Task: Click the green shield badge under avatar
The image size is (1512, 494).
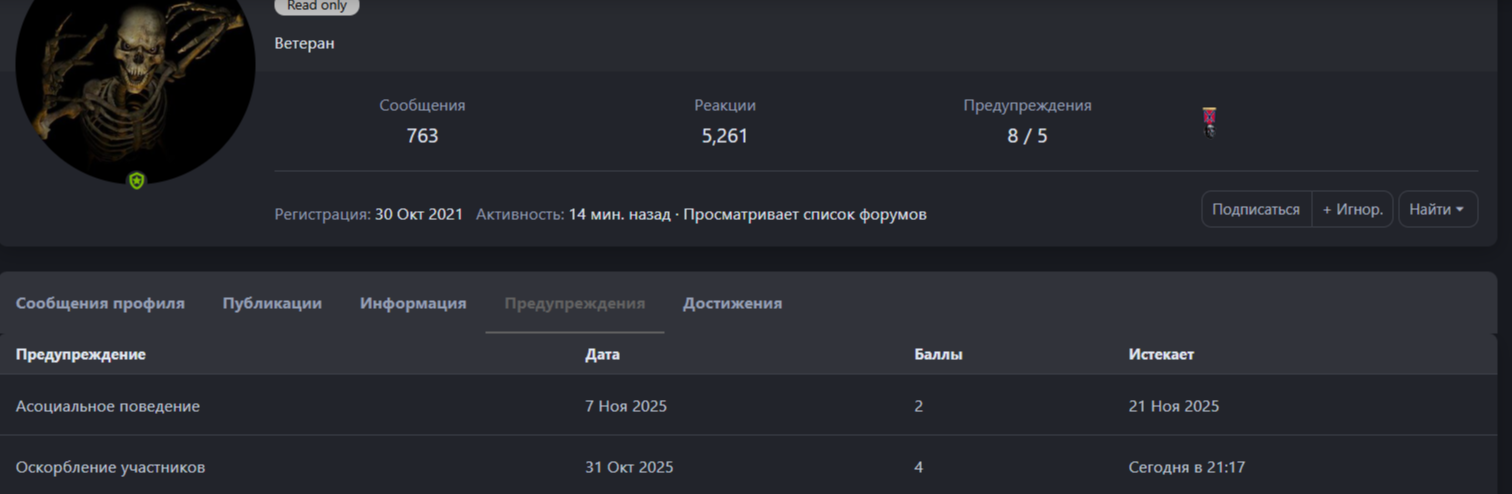Action: pyautogui.click(x=137, y=181)
